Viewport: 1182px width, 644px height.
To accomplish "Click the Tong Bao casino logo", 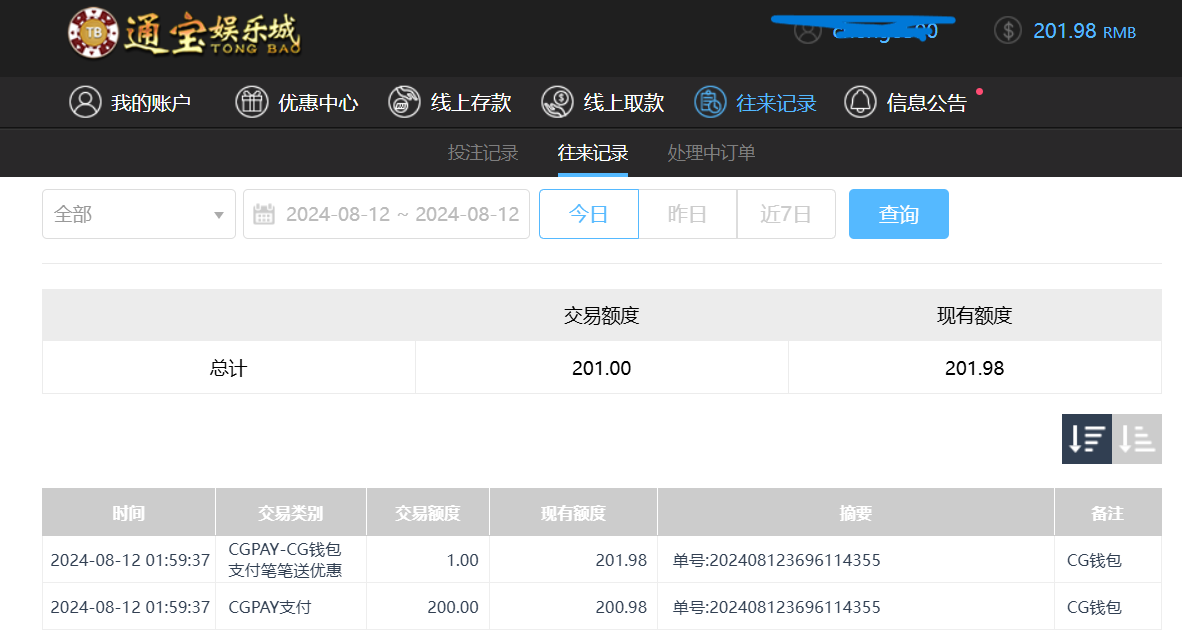I will coord(185,33).
